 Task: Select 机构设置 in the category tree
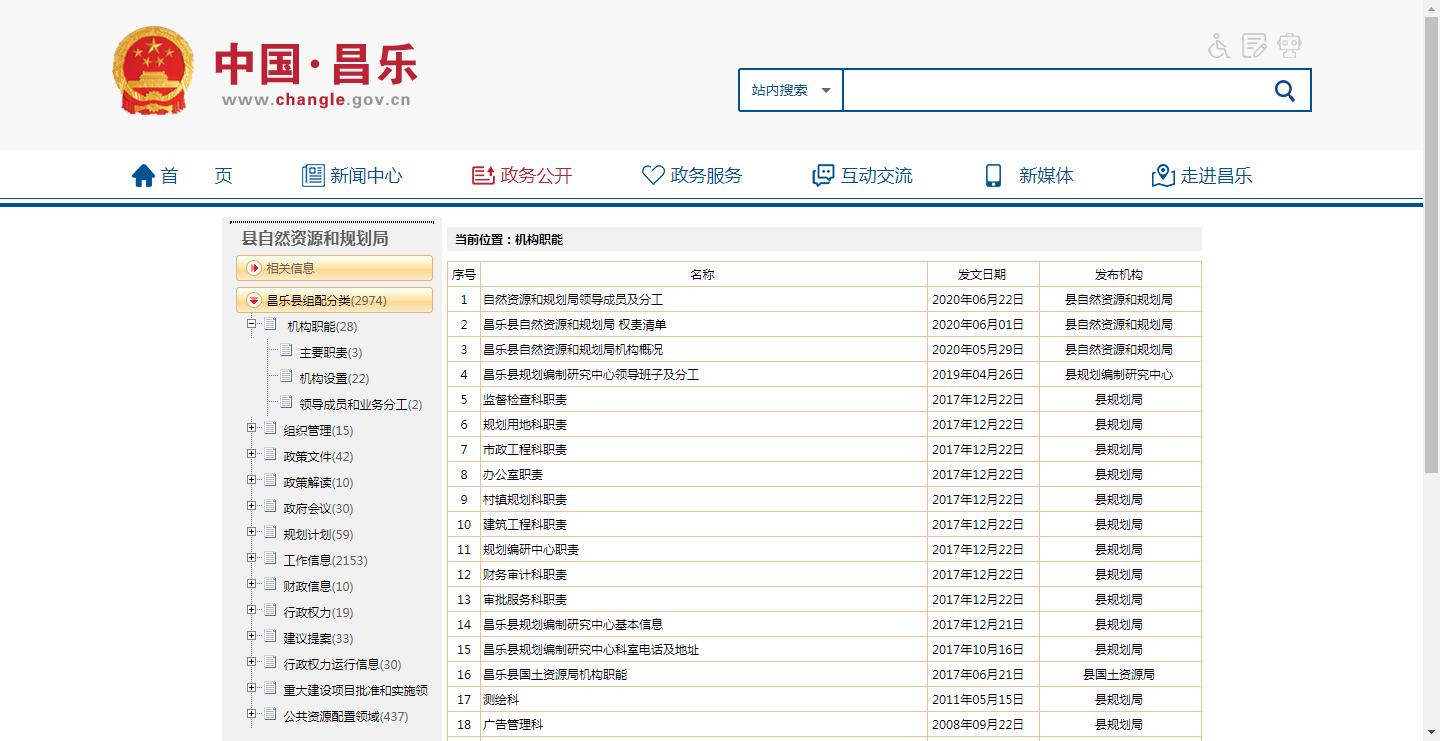pyautogui.click(x=334, y=379)
